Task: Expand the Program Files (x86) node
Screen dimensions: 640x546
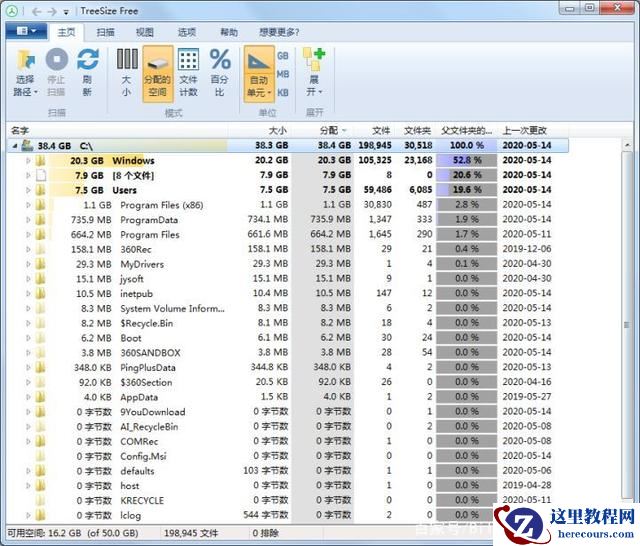Action: point(28,205)
